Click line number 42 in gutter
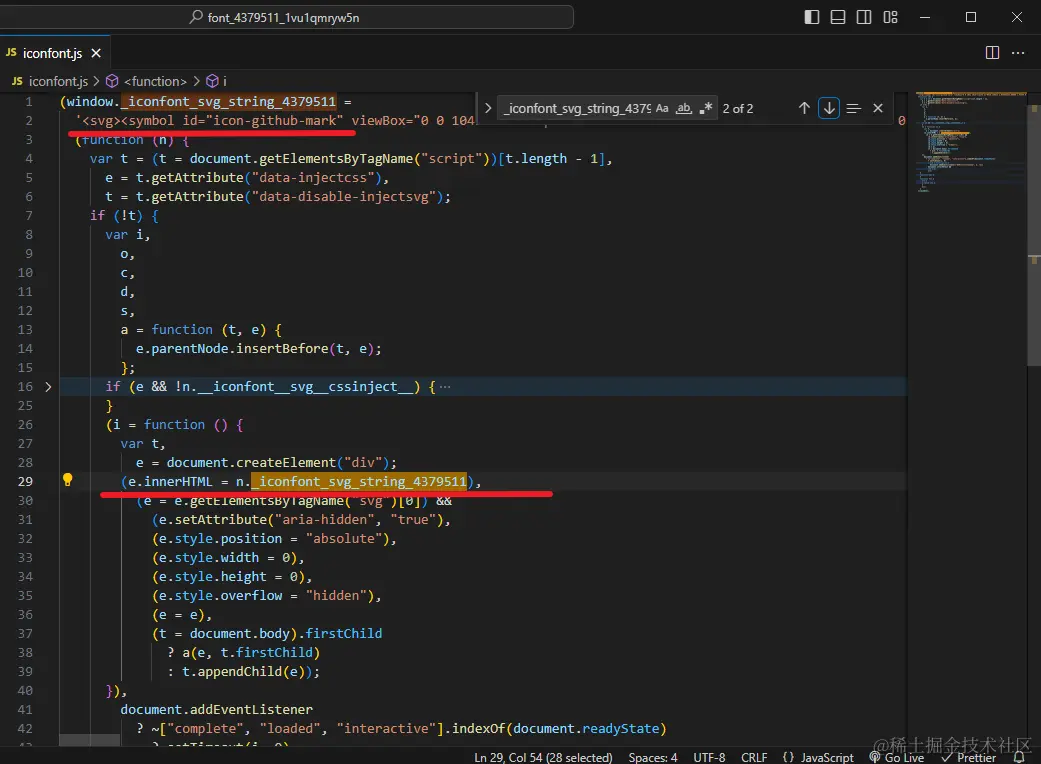 [25, 729]
